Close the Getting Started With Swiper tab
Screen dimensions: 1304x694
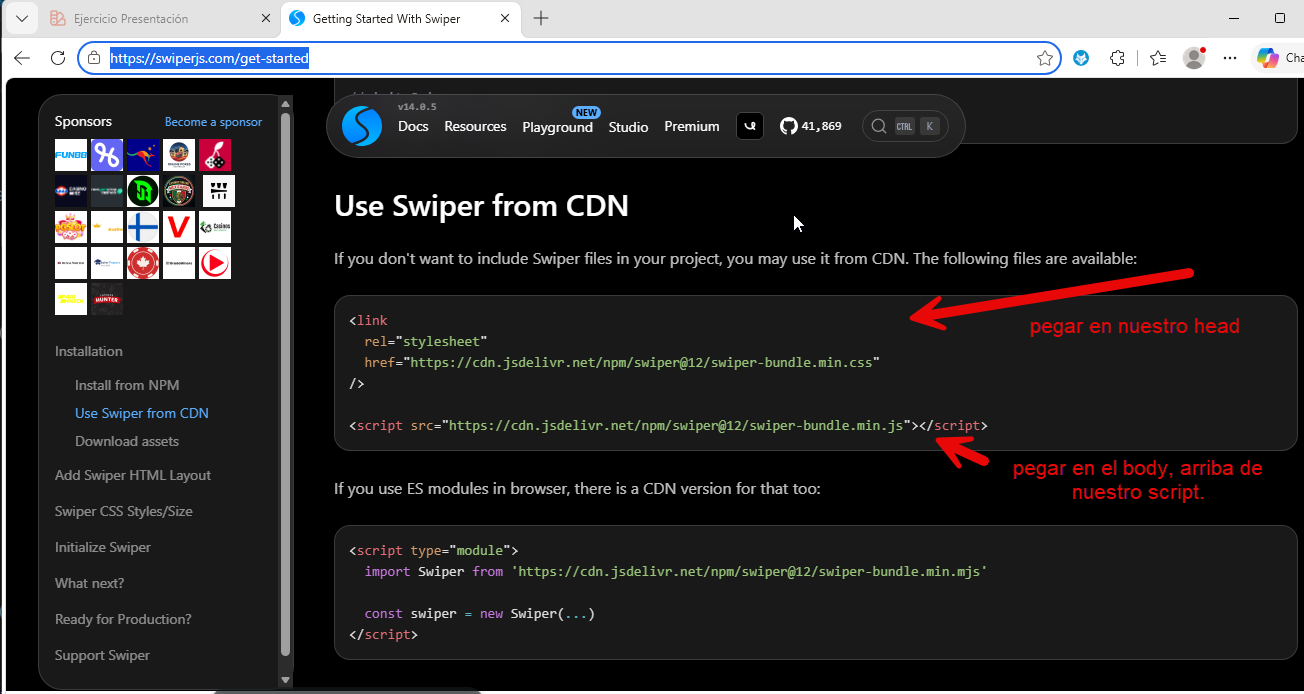coord(506,18)
